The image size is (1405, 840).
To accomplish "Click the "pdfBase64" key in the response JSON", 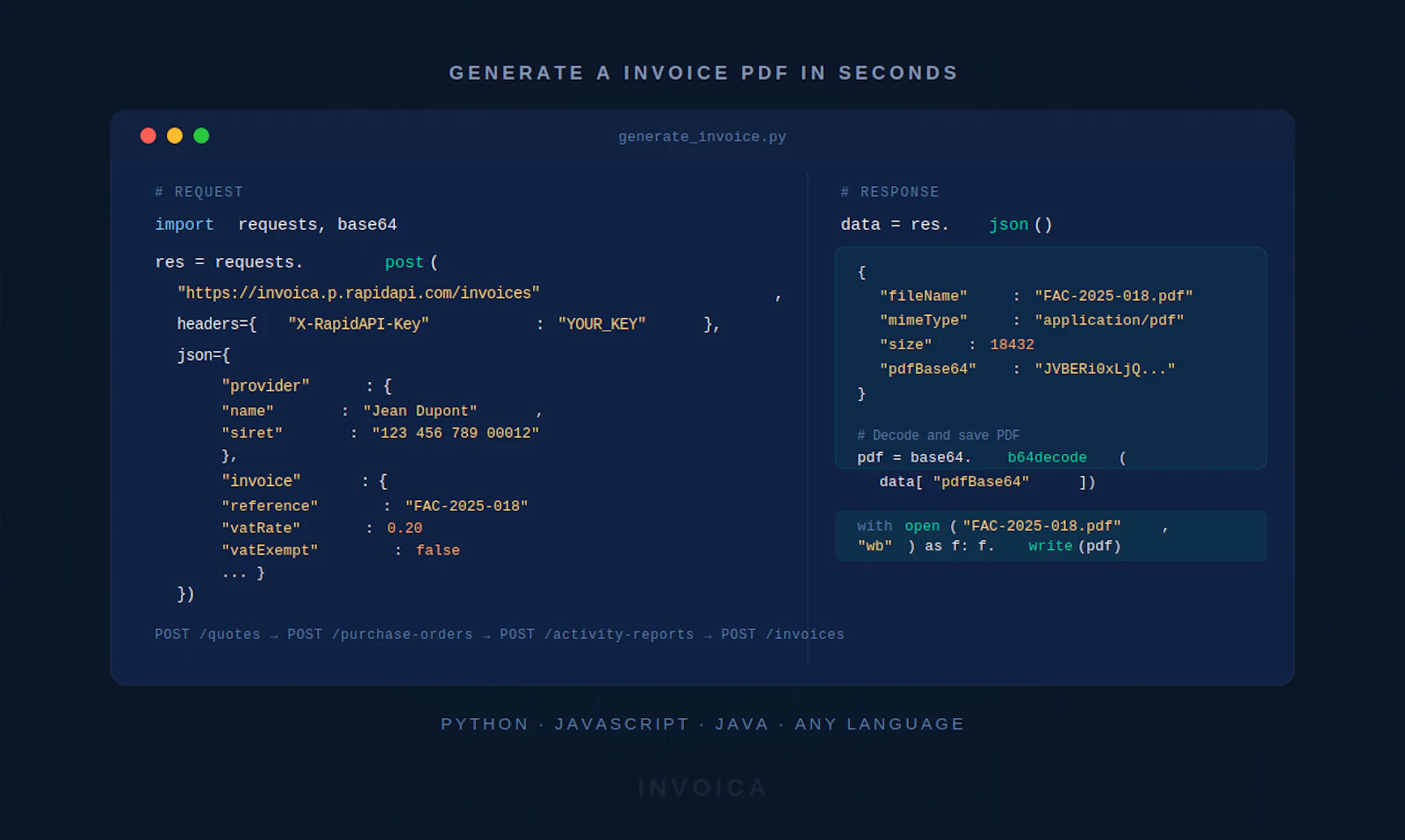I will click(x=927, y=369).
